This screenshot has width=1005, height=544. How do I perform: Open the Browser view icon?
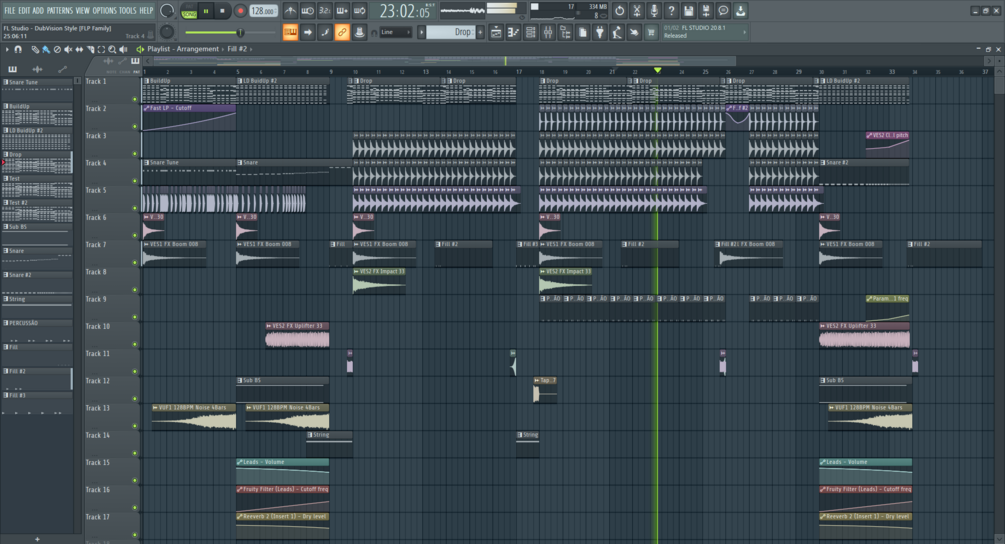(x=565, y=32)
